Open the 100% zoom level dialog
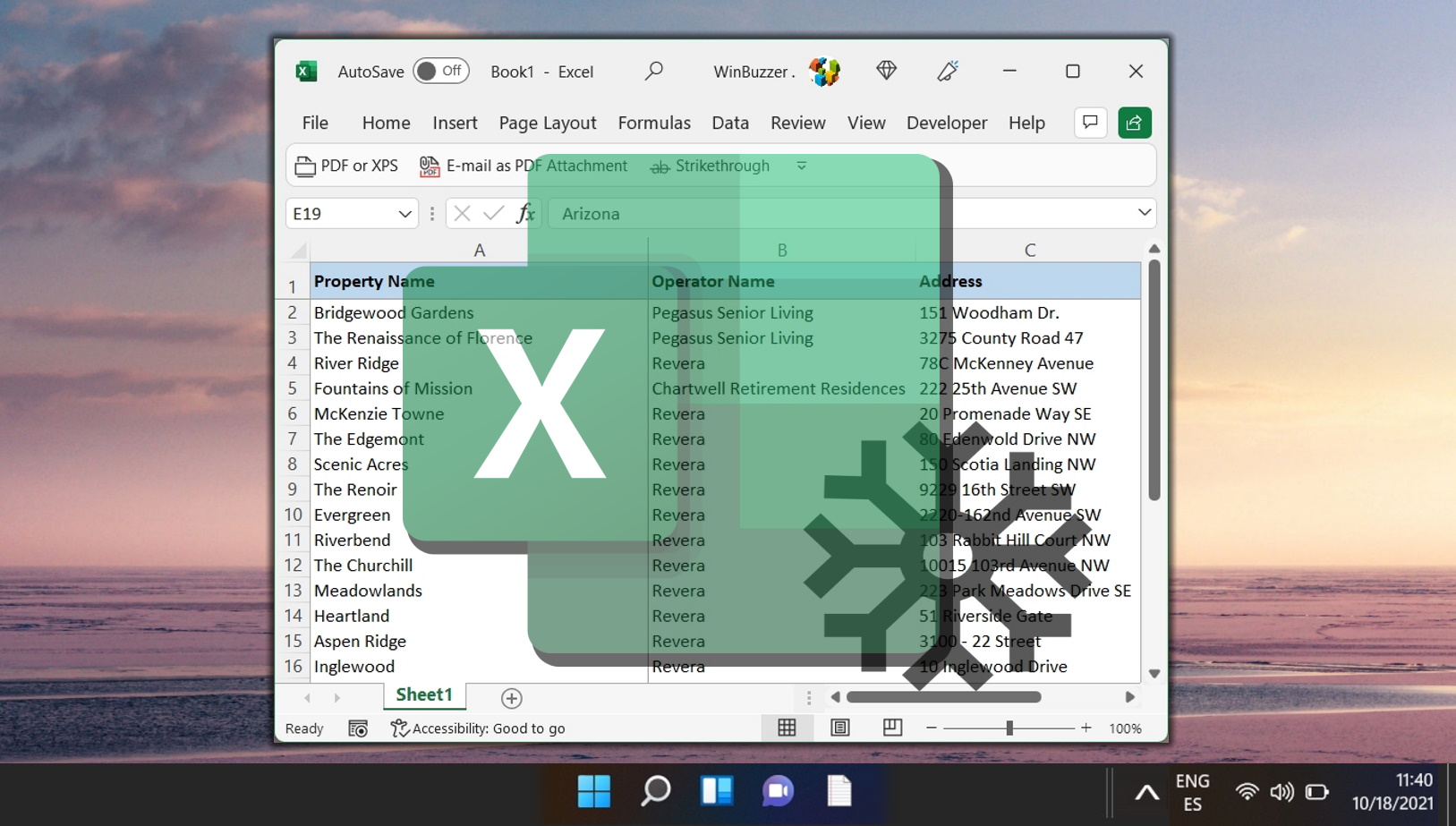This screenshot has height=826, width=1456. pyautogui.click(x=1126, y=728)
